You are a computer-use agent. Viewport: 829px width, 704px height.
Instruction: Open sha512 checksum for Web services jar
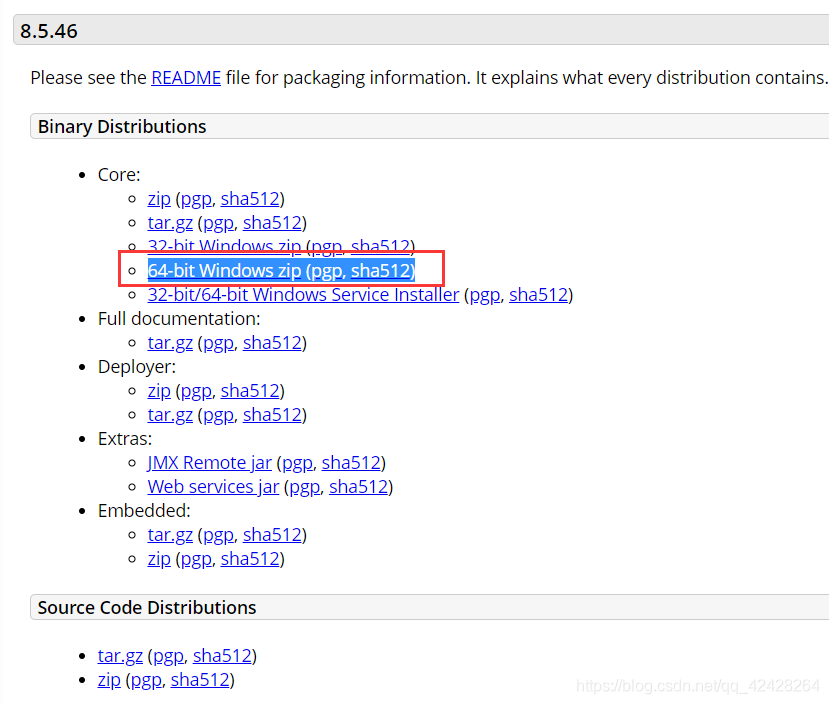[358, 487]
